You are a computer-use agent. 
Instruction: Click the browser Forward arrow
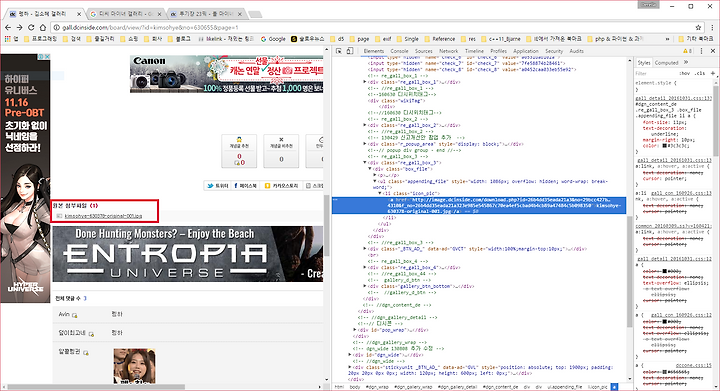[19, 28]
